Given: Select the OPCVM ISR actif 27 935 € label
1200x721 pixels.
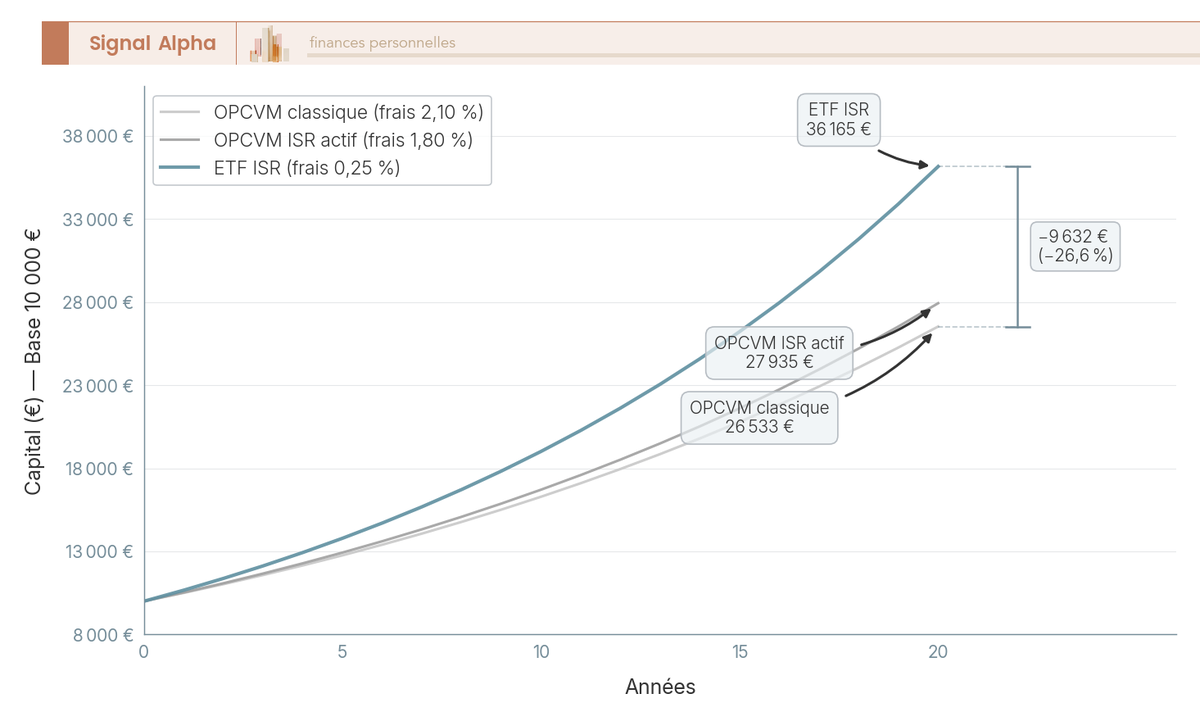Looking at the screenshot, I should pyautogui.click(x=779, y=352).
